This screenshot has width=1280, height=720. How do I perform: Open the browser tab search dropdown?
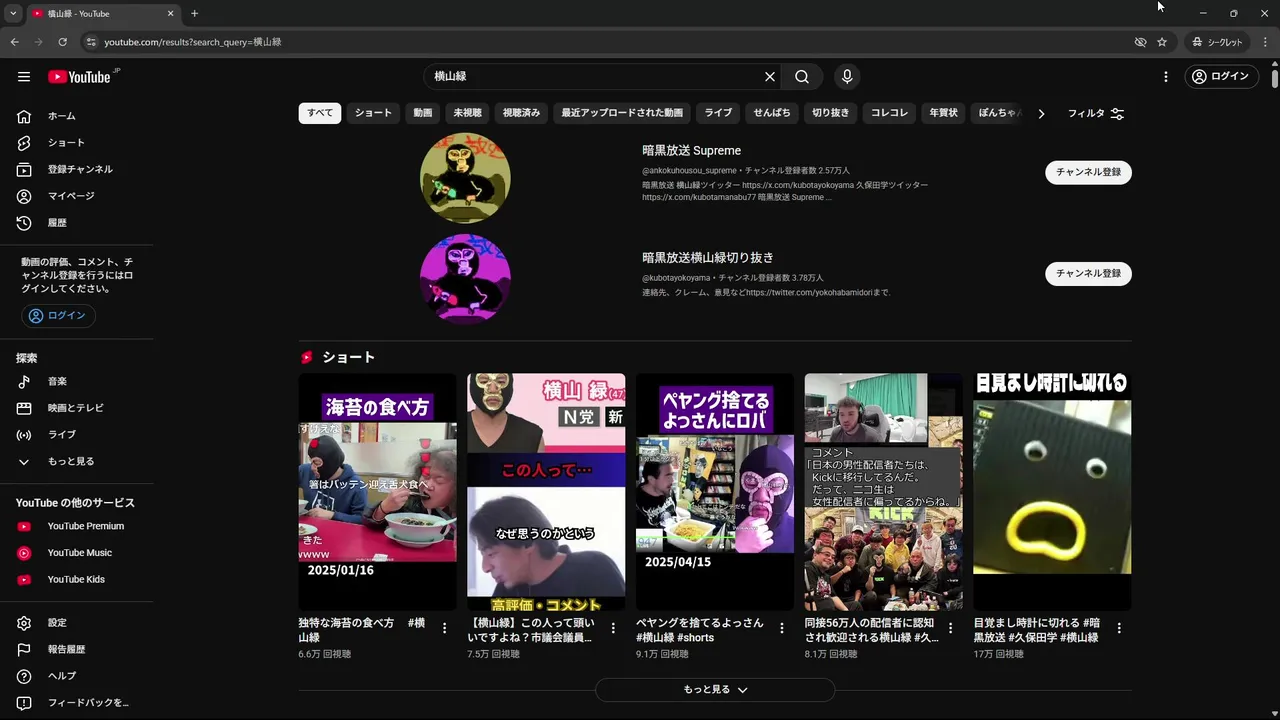13,13
